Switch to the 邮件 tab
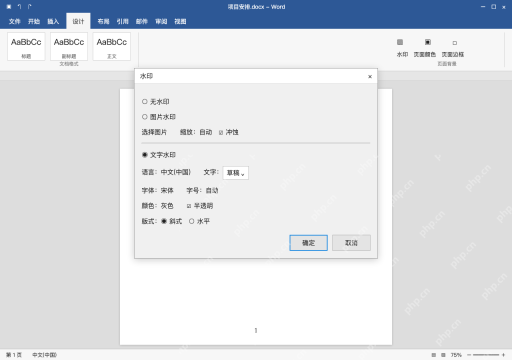This screenshot has height=360, width=512. 142,21
